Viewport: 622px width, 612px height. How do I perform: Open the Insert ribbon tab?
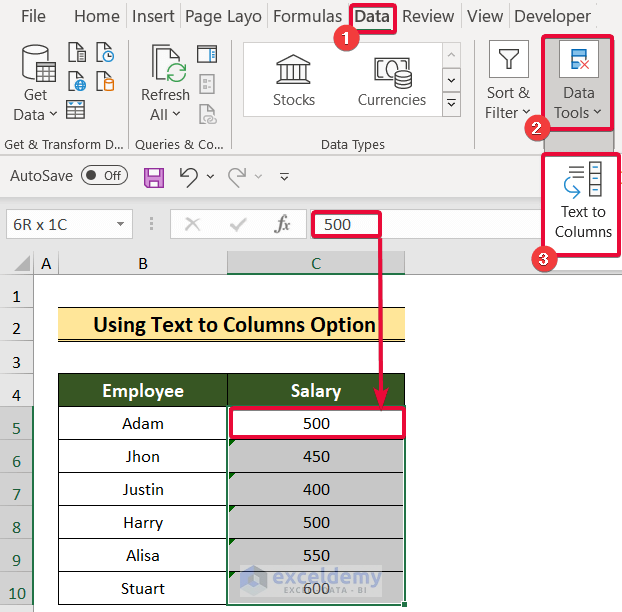click(x=152, y=16)
